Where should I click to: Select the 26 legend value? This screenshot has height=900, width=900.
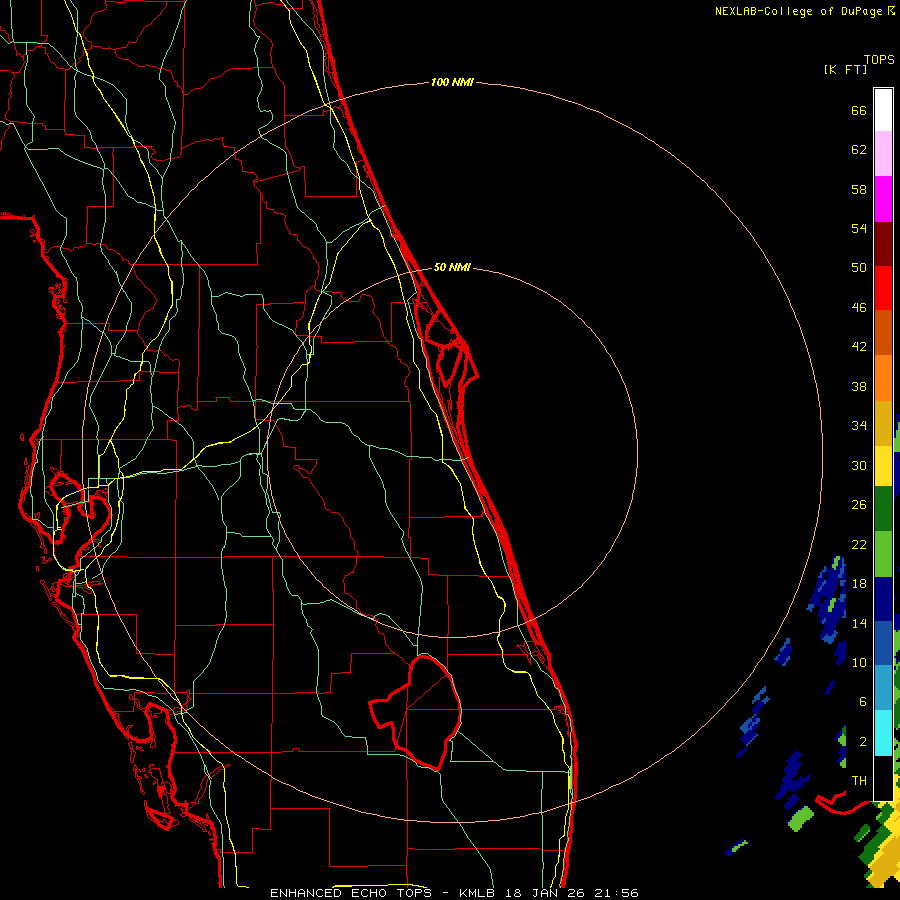click(859, 505)
